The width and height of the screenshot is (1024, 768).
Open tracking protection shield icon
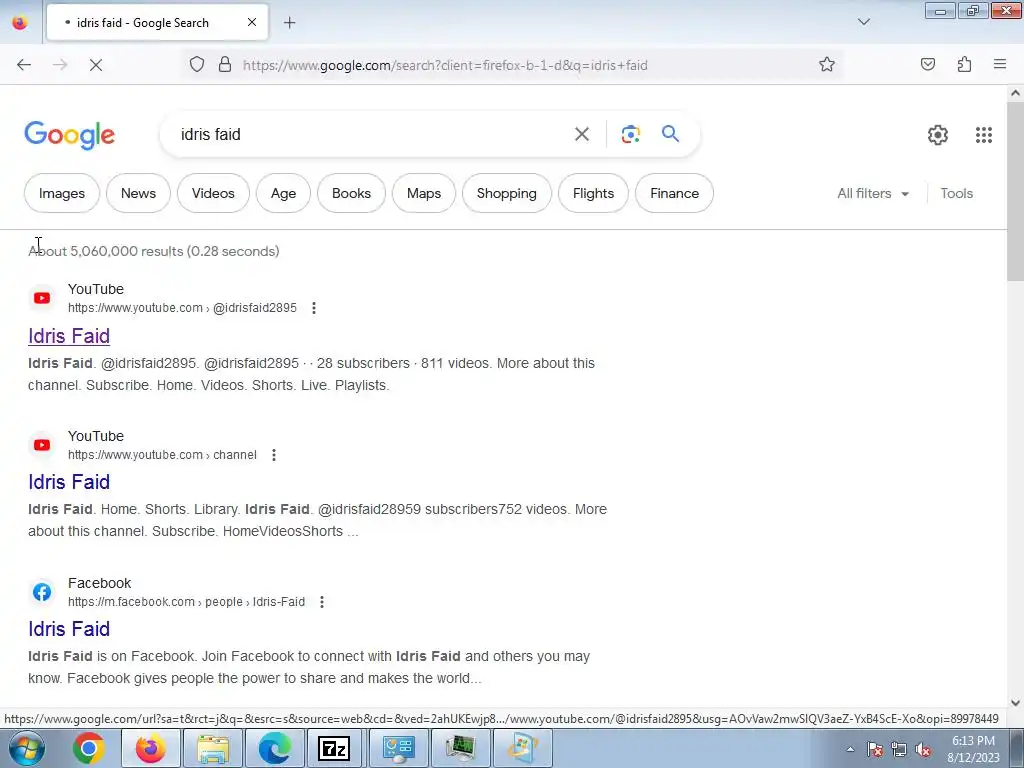(x=197, y=65)
